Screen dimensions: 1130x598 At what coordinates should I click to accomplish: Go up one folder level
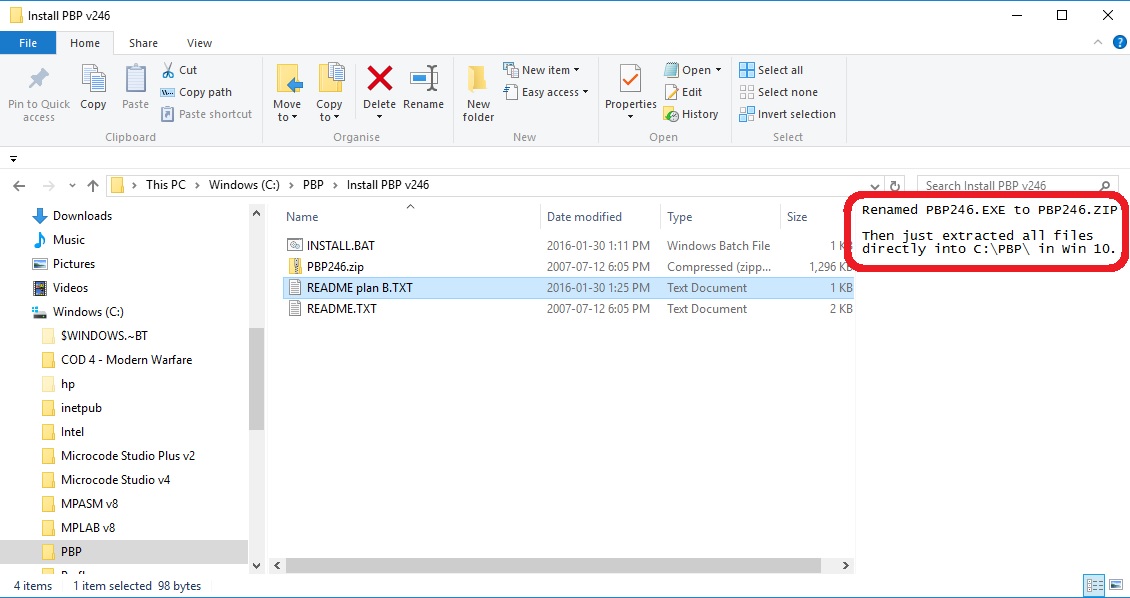(93, 186)
